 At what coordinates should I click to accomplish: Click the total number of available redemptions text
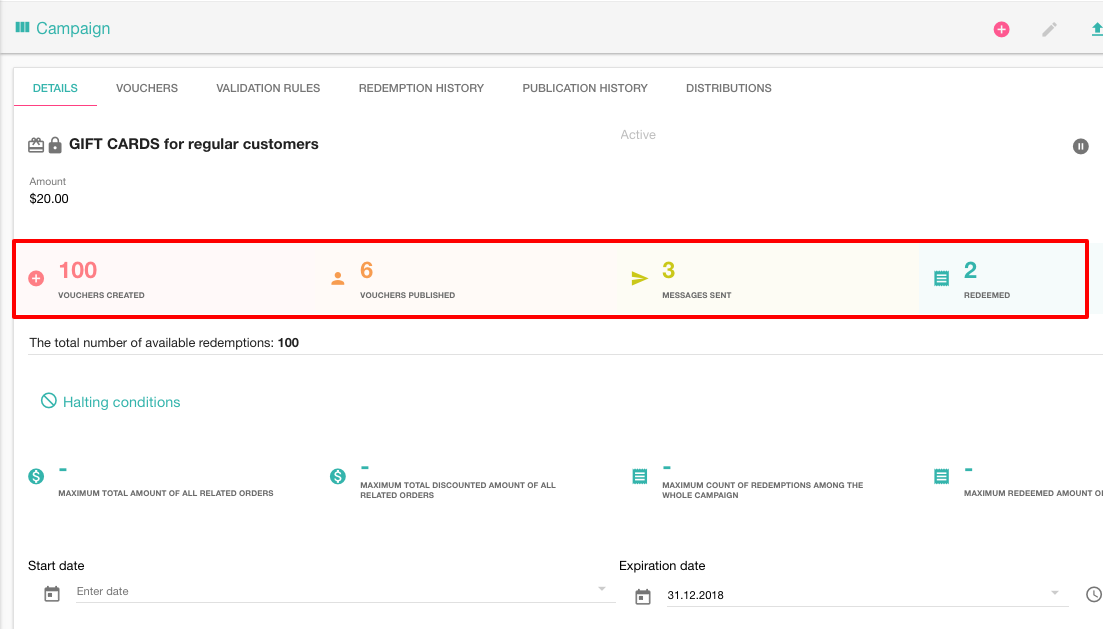164,343
